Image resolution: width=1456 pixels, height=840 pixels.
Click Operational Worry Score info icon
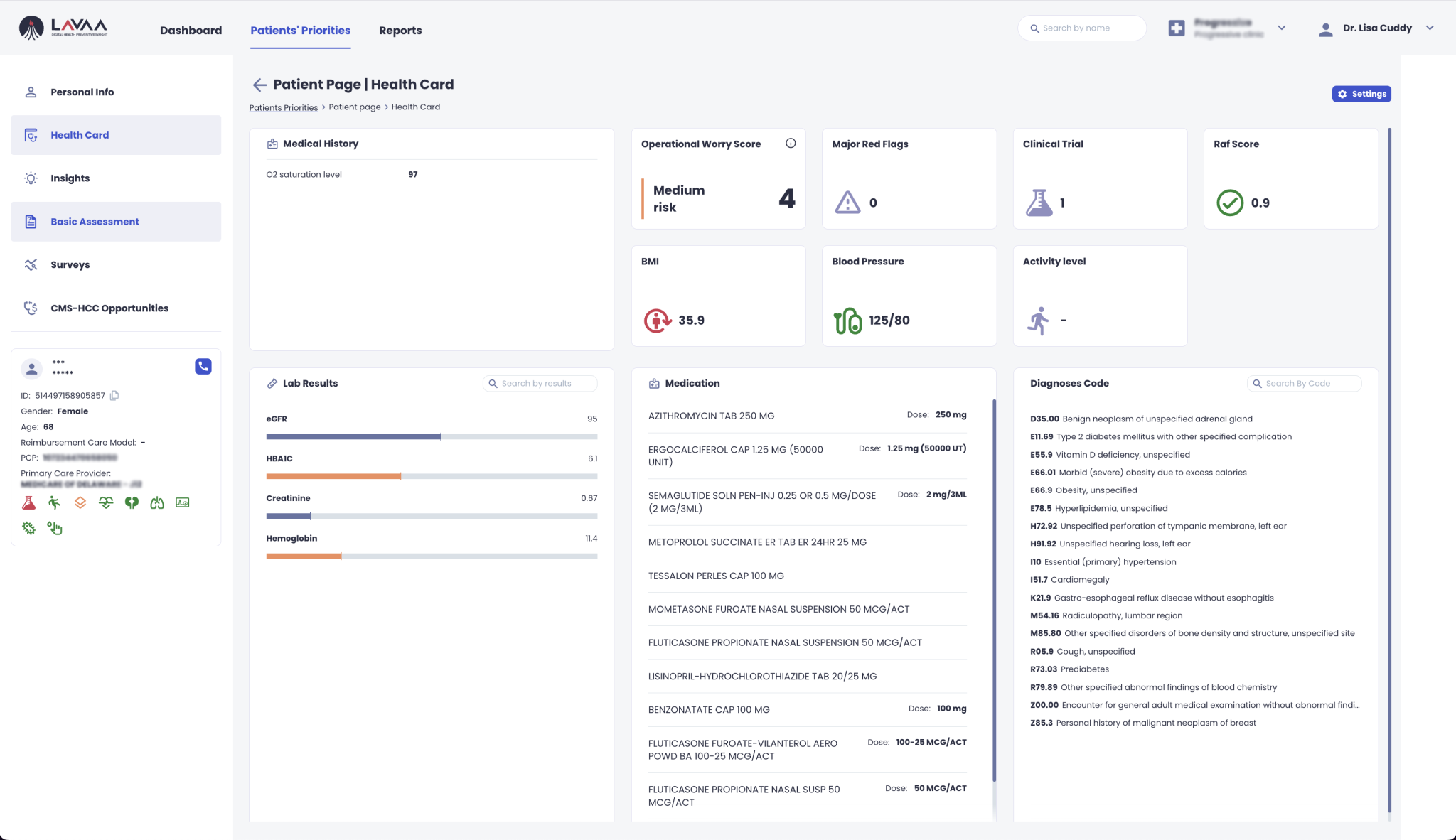tap(791, 144)
